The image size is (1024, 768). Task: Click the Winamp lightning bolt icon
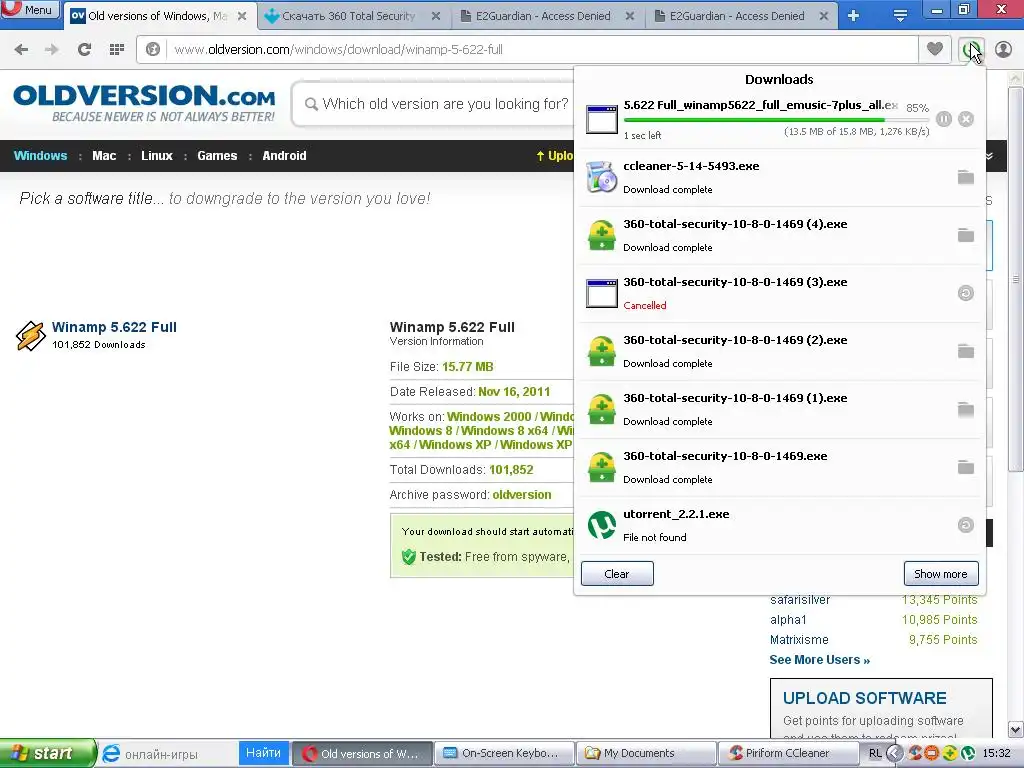(30, 336)
